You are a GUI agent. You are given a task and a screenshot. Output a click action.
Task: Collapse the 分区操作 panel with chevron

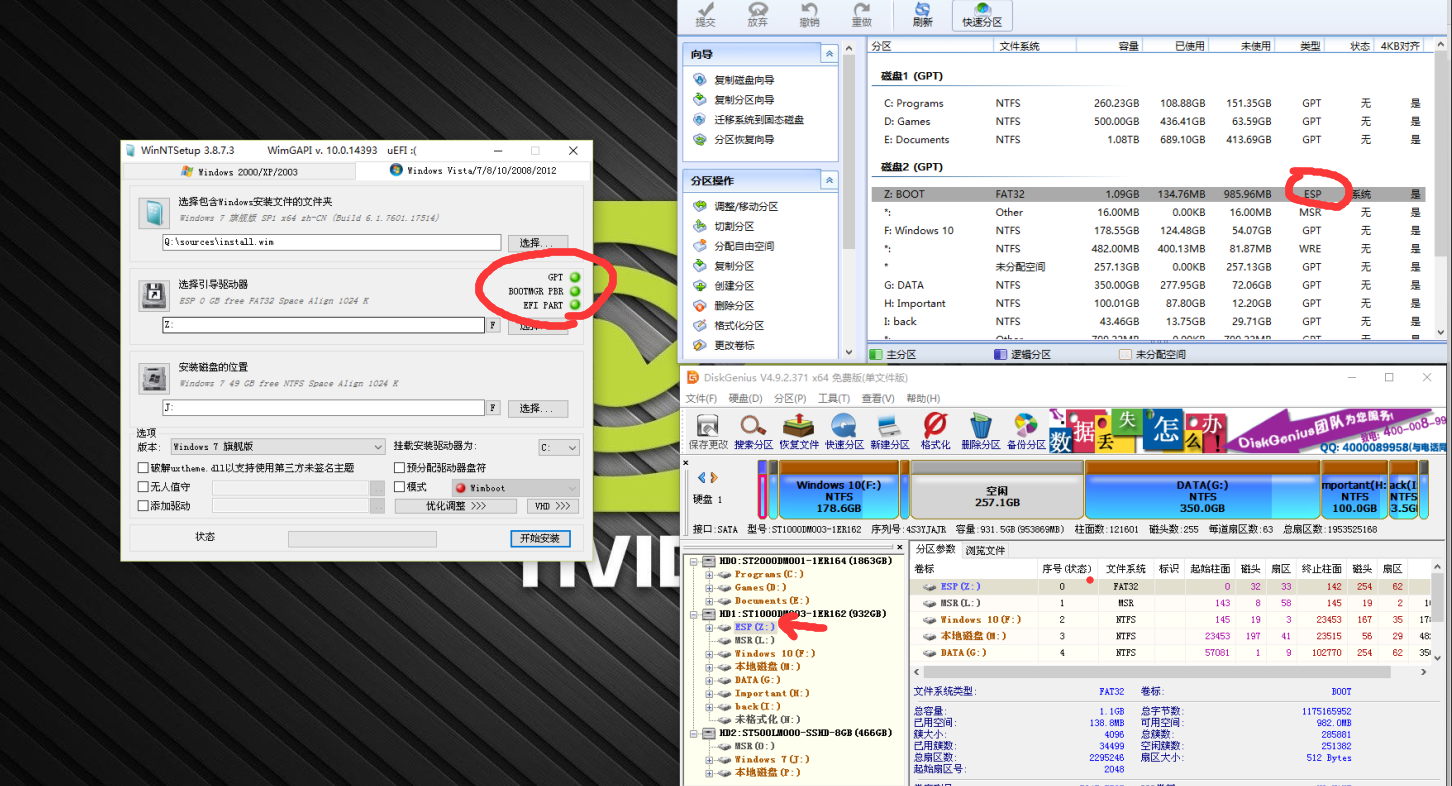829,181
